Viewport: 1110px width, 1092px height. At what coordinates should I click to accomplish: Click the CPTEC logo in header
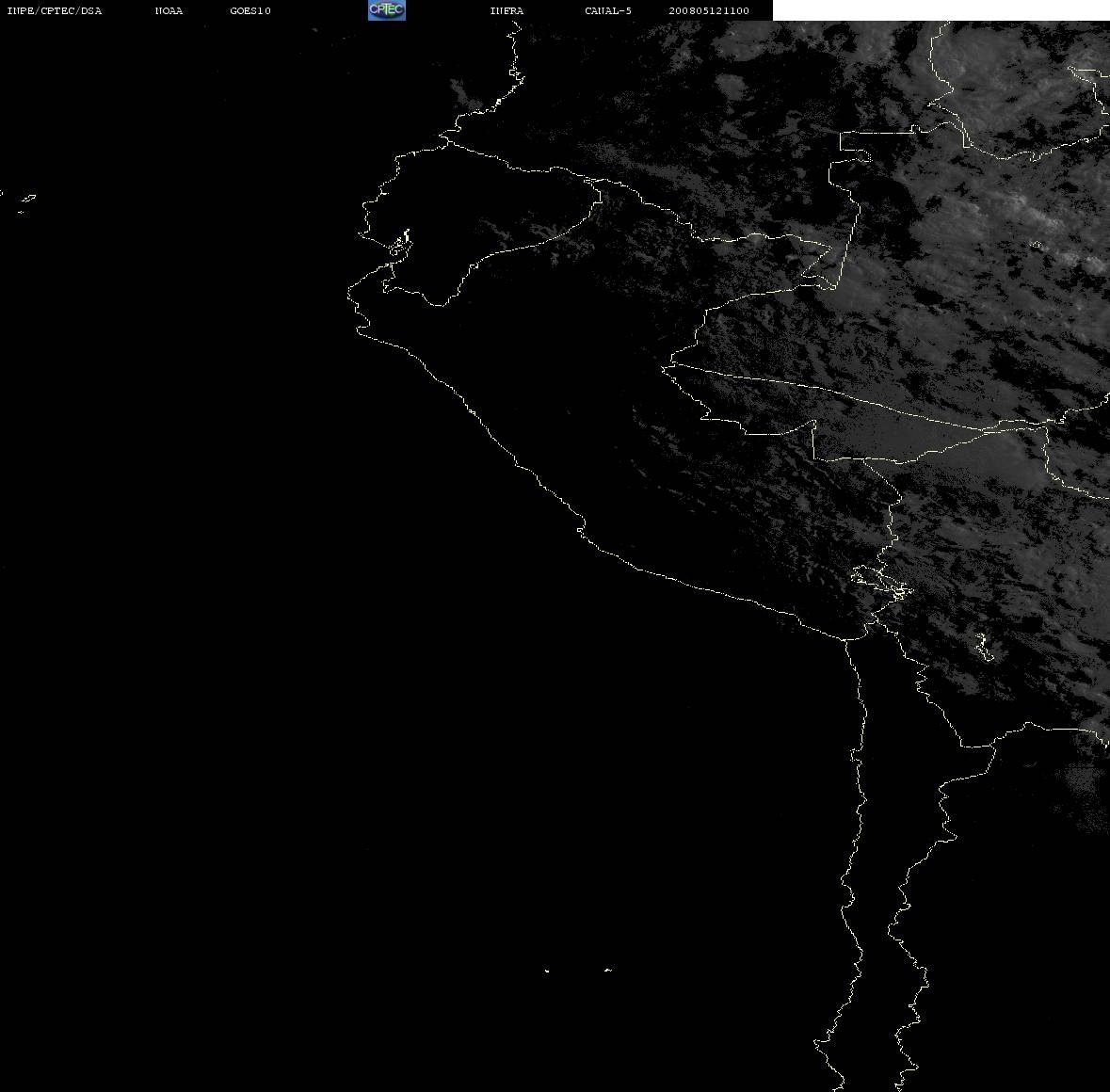[387, 10]
